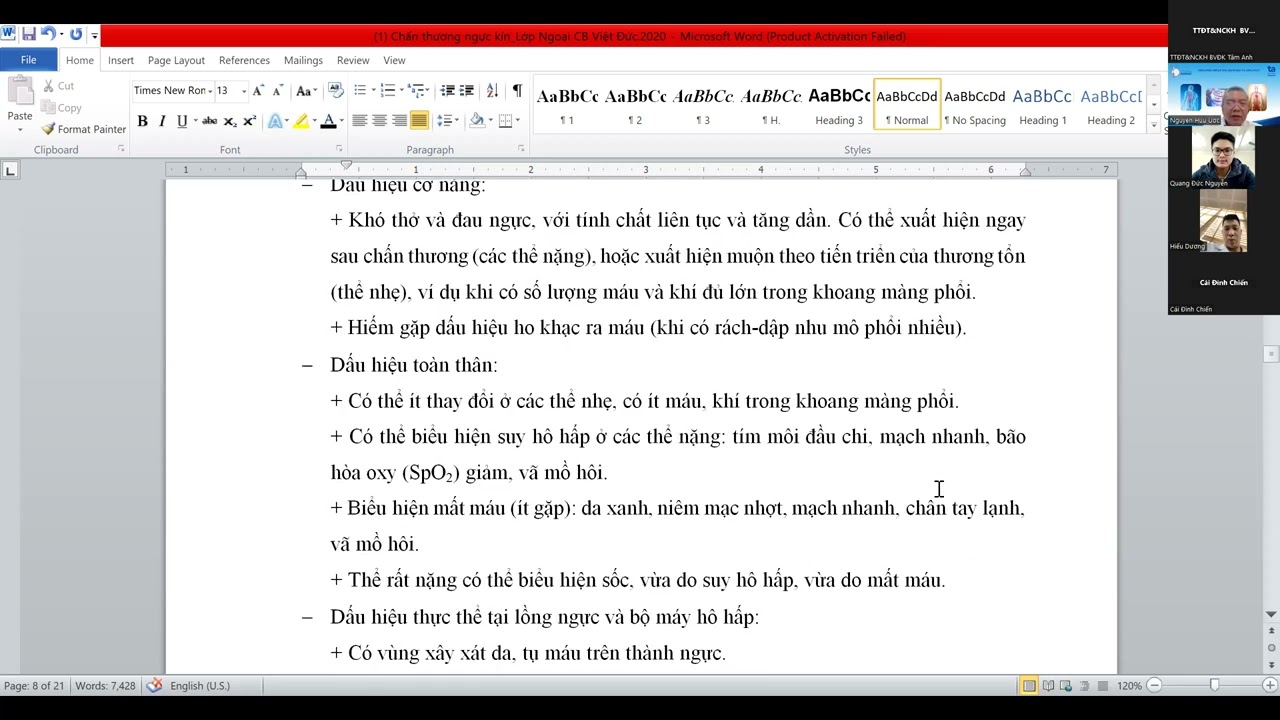The height and width of the screenshot is (720, 1280).
Task: Apply subscript formatting
Action: point(230,121)
